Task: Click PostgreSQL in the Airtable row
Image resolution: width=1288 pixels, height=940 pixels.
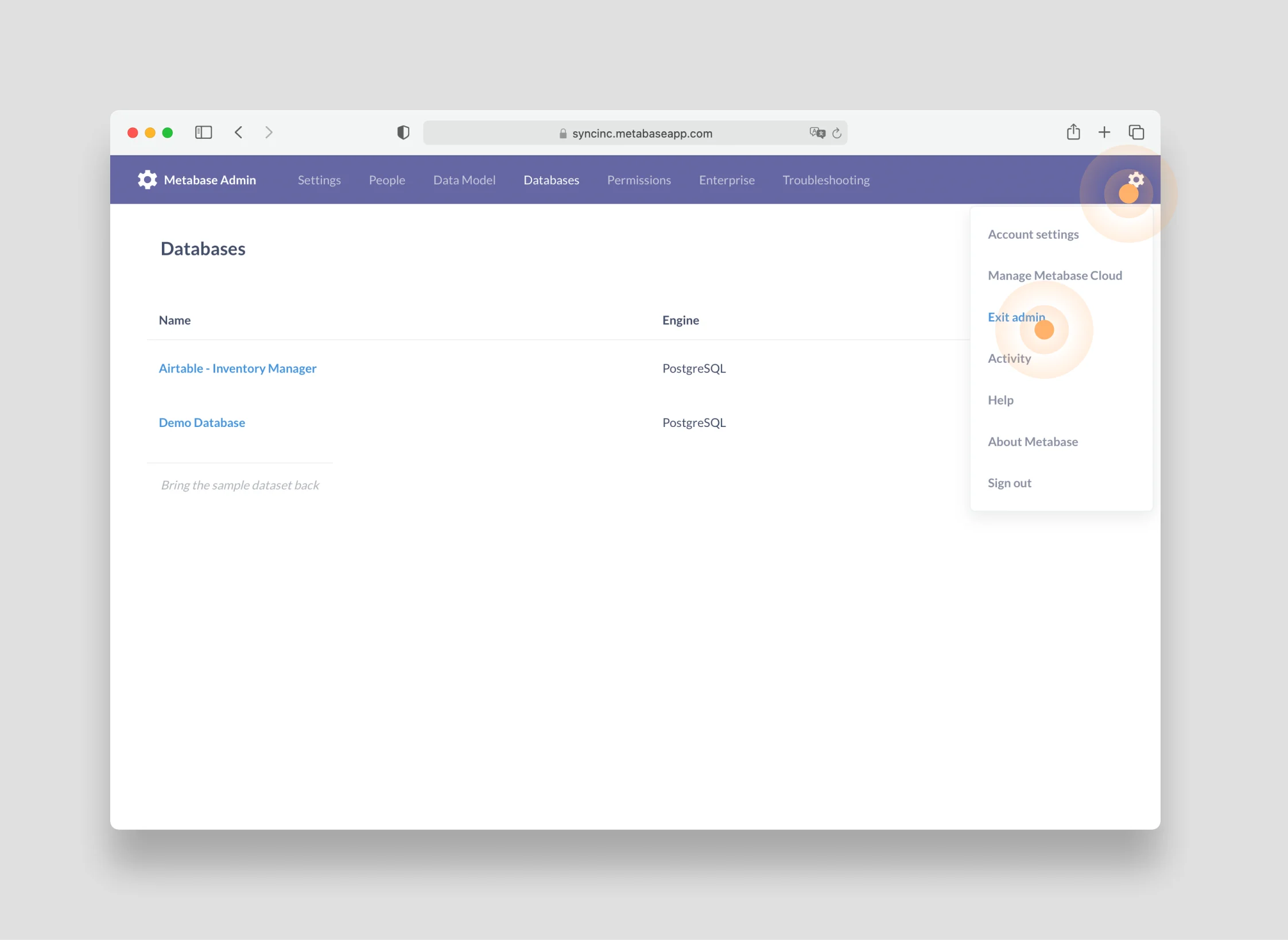Action: (694, 368)
